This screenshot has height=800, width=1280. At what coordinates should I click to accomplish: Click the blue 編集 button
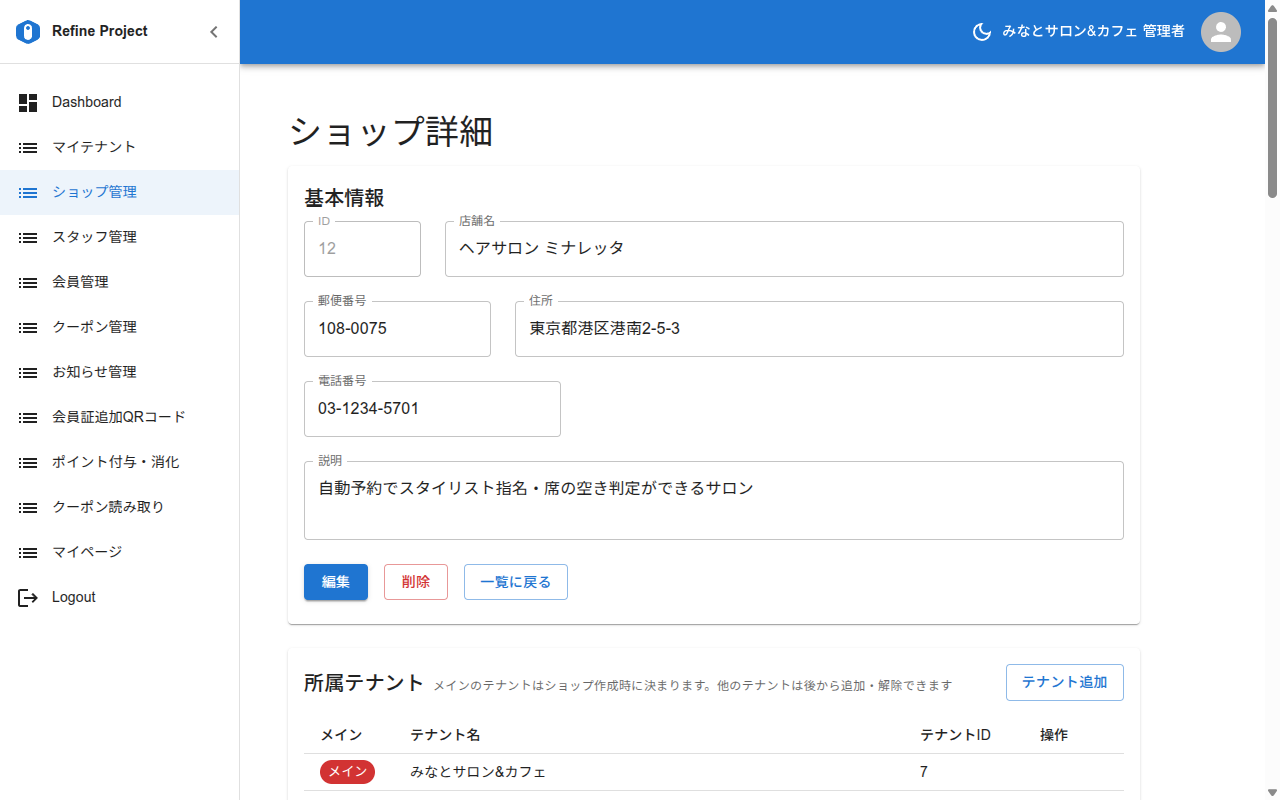click(336, 582)
